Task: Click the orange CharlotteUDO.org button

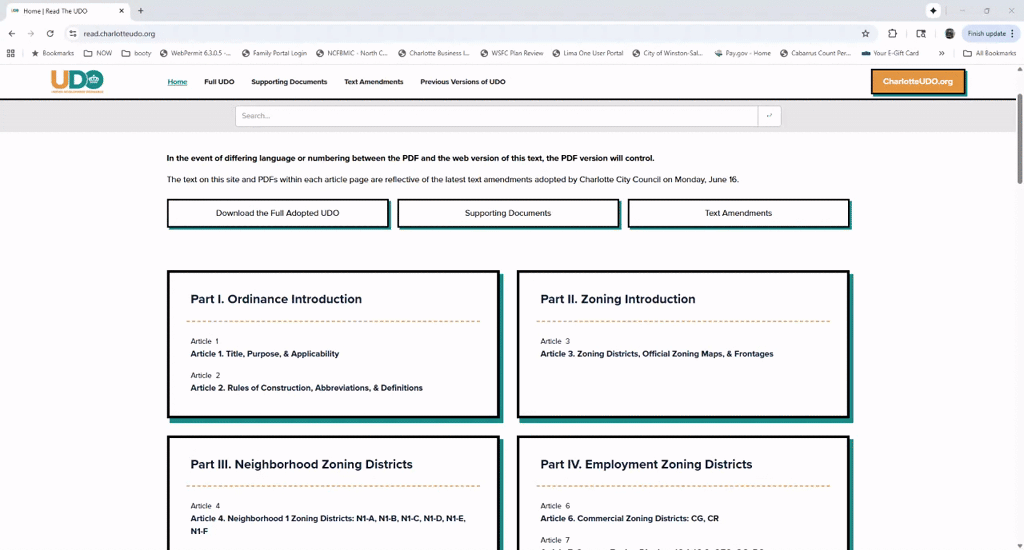Action: pos(918,82)
